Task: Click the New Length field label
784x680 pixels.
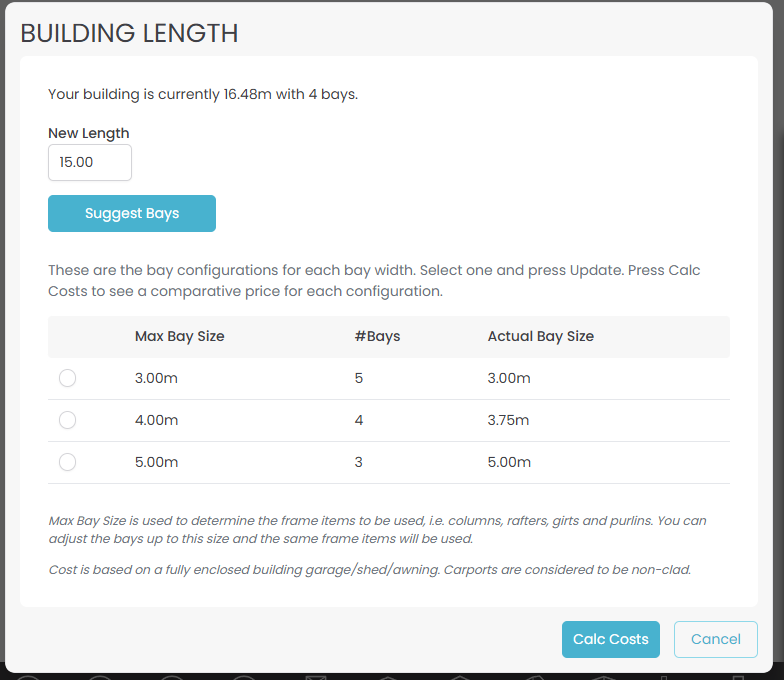Action: pos(88,133)
